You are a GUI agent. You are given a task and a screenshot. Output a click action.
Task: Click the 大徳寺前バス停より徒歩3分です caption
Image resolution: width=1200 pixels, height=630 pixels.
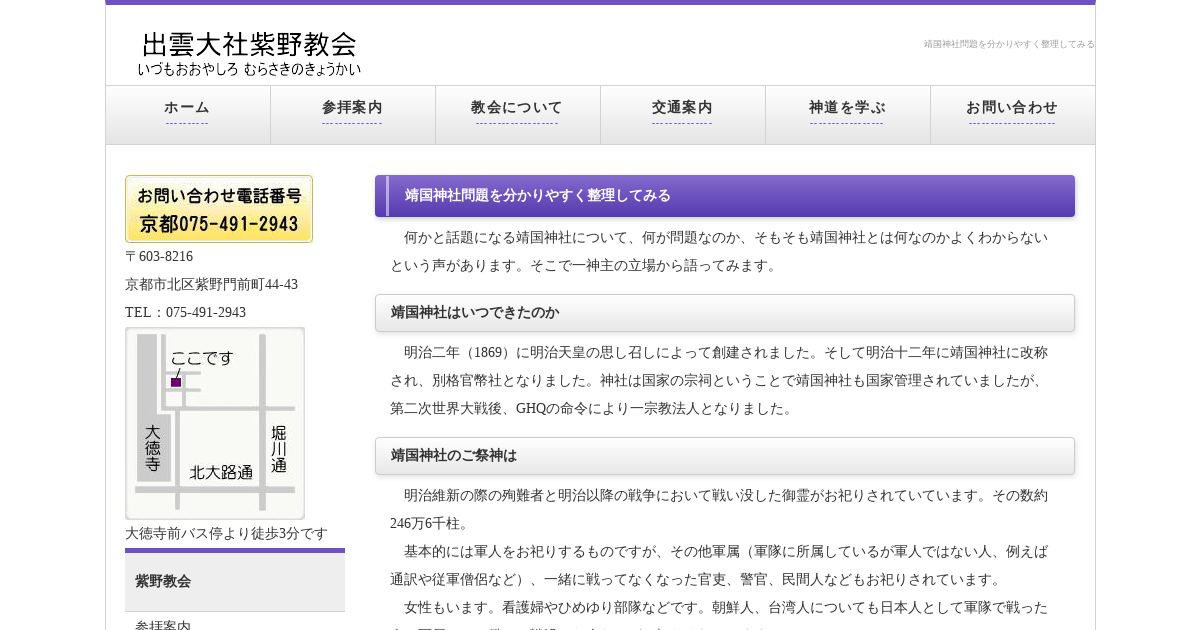tap(226, 534)
